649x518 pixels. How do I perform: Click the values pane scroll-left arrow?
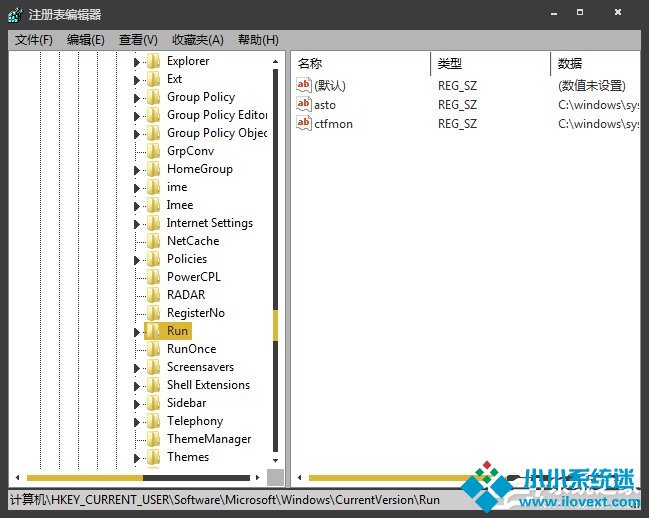click(299, 477)
